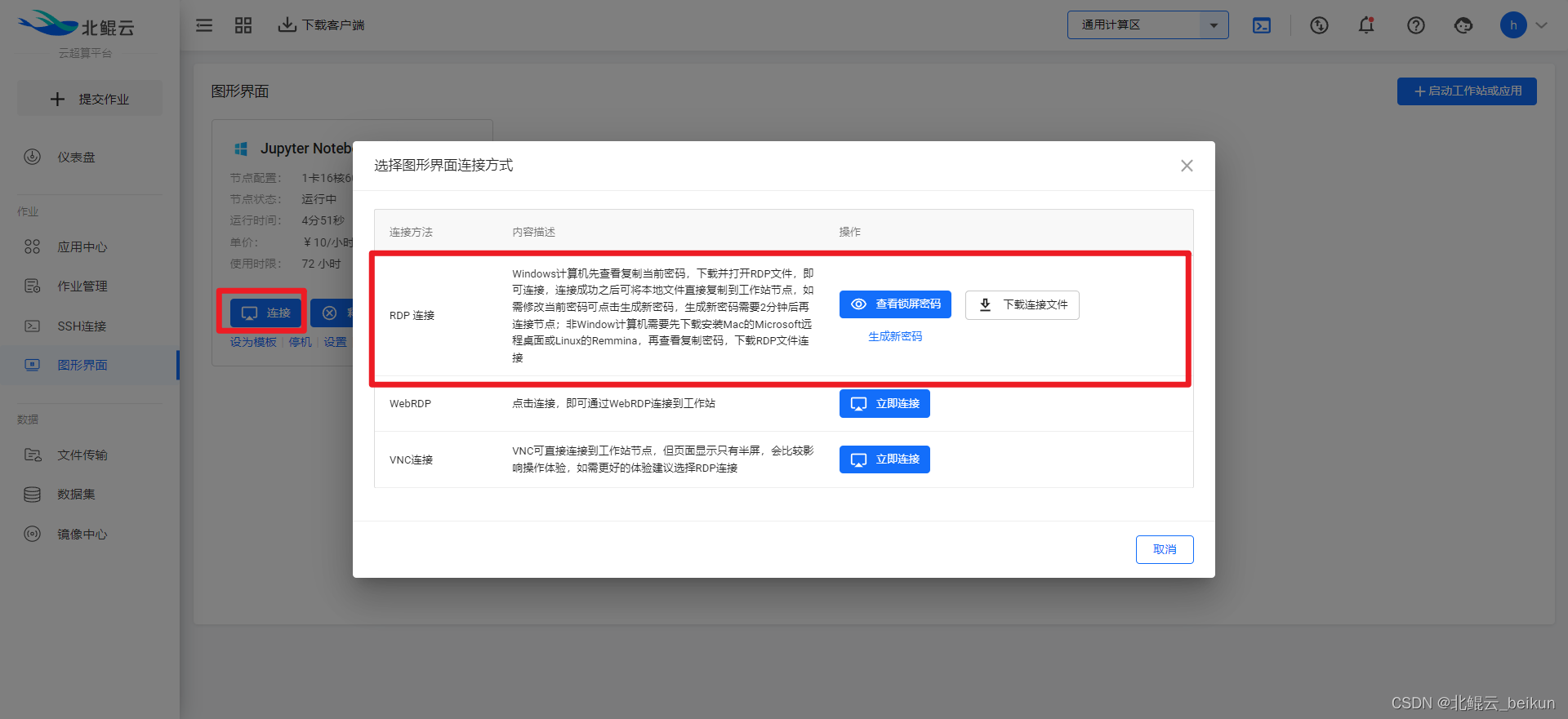Click the 应用中心 four-circles icon
The height and width of the screenshot is (719, 1568).
point(32,246)
